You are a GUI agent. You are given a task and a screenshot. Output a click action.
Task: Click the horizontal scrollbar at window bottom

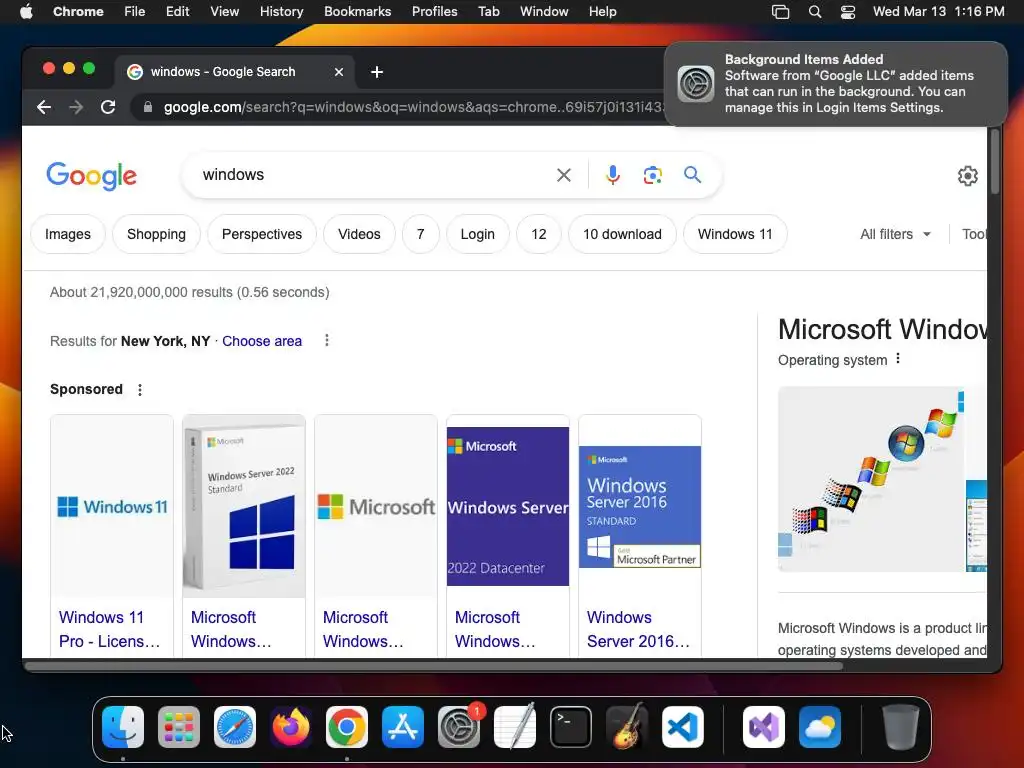coord(434,666)
